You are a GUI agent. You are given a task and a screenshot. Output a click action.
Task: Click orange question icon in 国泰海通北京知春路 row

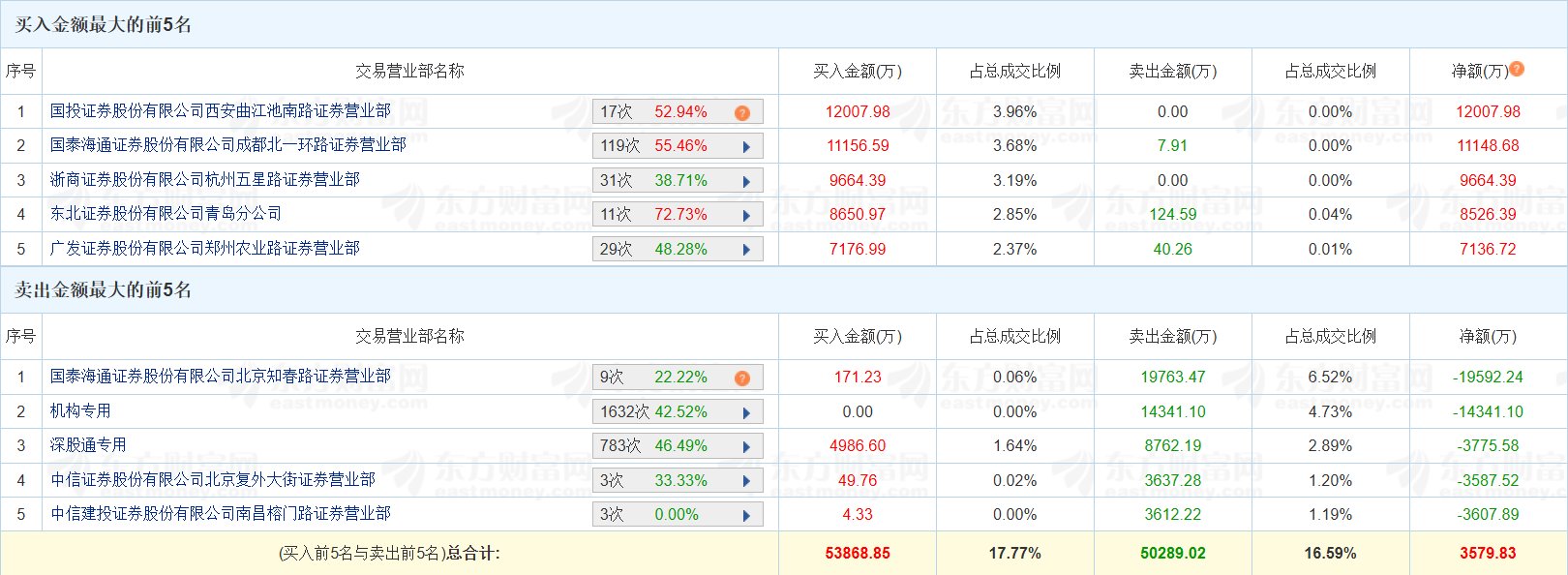(x=742, y=378)
